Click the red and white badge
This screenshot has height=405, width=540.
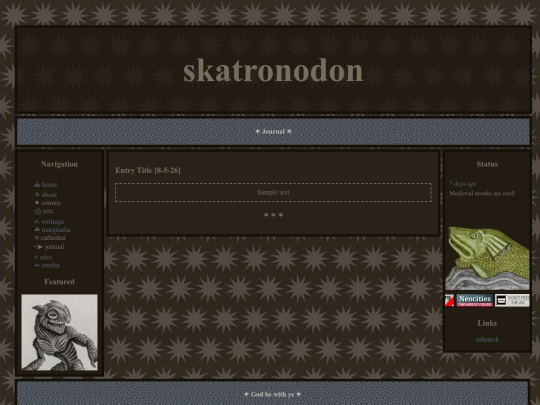[x=449, y=300]
